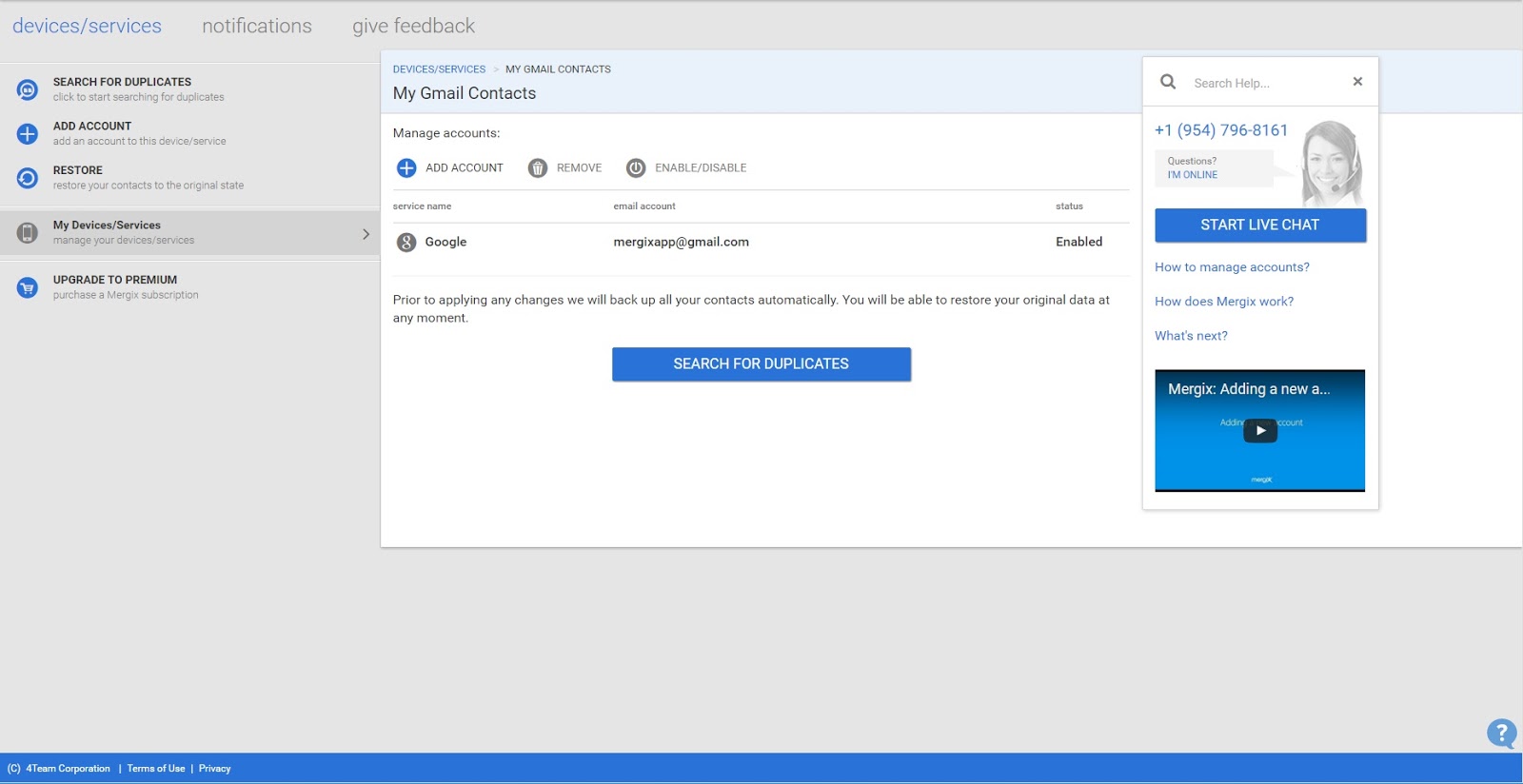Switch to the notifications tab
This screenshot has width=1523, height=784.
pyautogui.click(x=257, y=26)
